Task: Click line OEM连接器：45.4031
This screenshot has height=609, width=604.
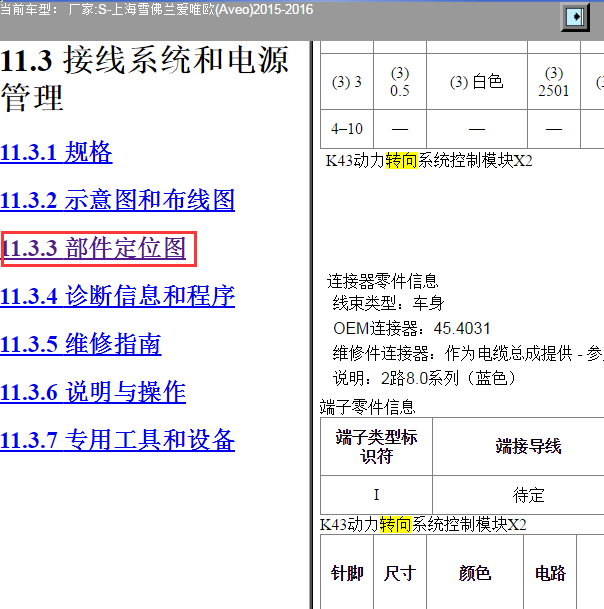Action: tap(412, 329)
